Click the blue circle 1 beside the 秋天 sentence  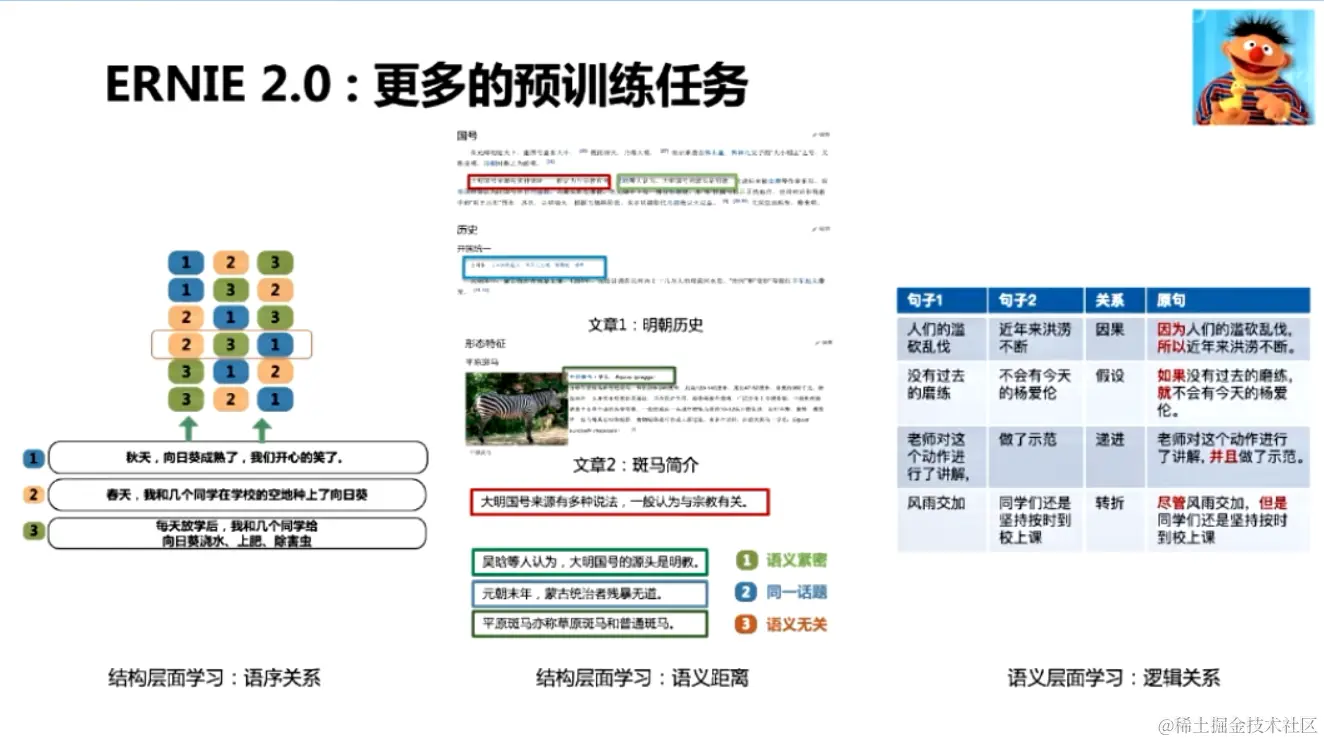33,457
